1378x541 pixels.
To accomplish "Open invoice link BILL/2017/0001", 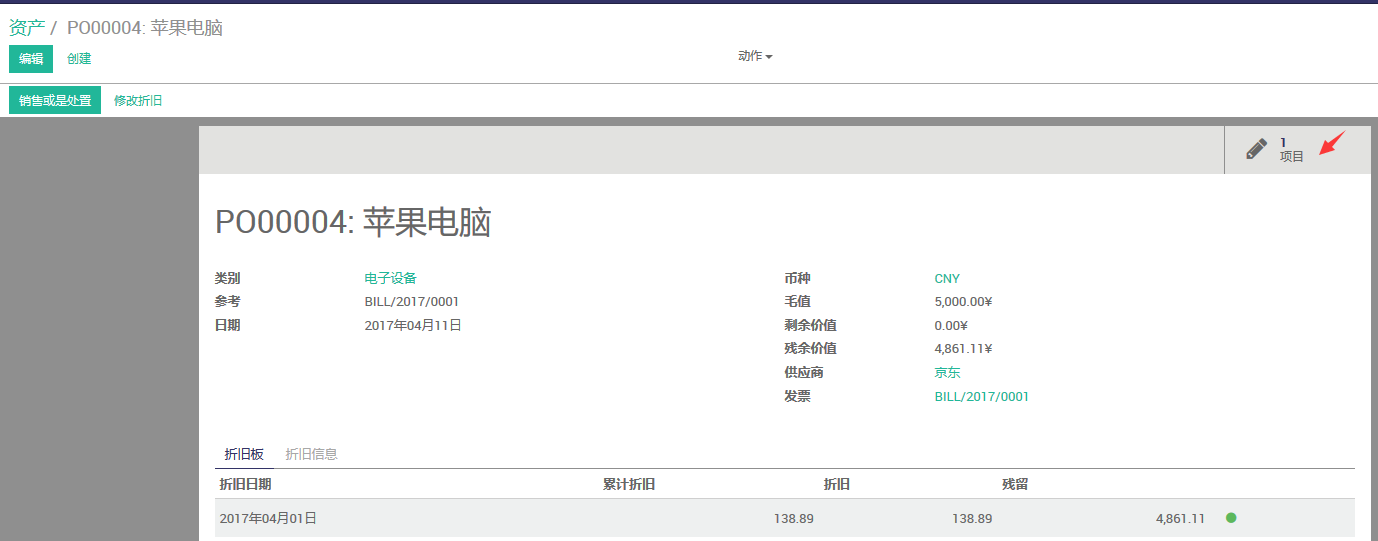I will point(981,397).
